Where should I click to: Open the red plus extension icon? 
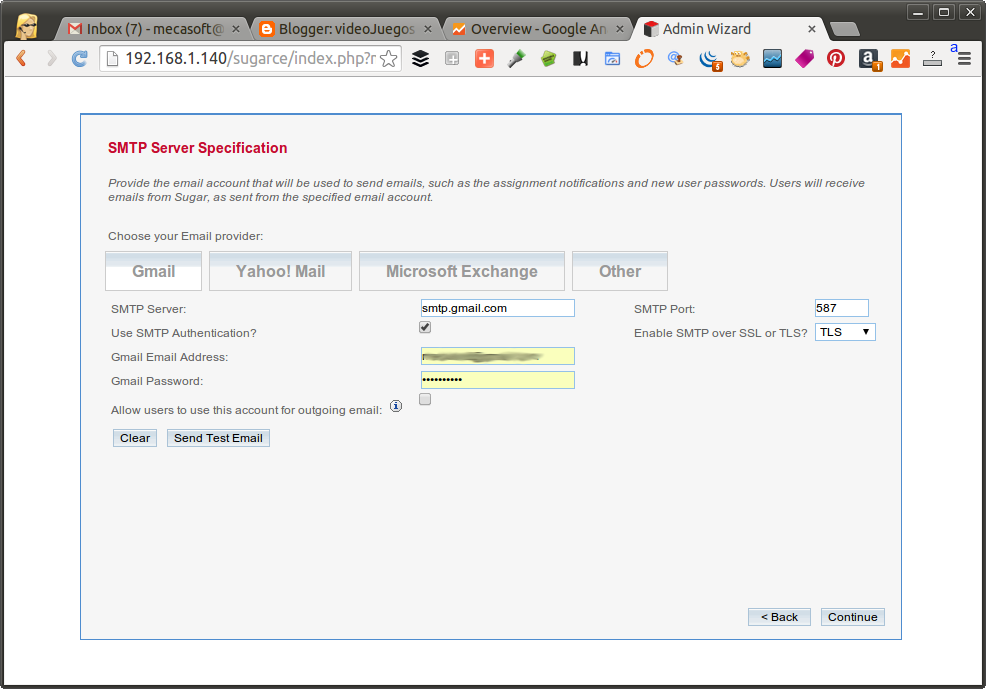tap(484, 59)
